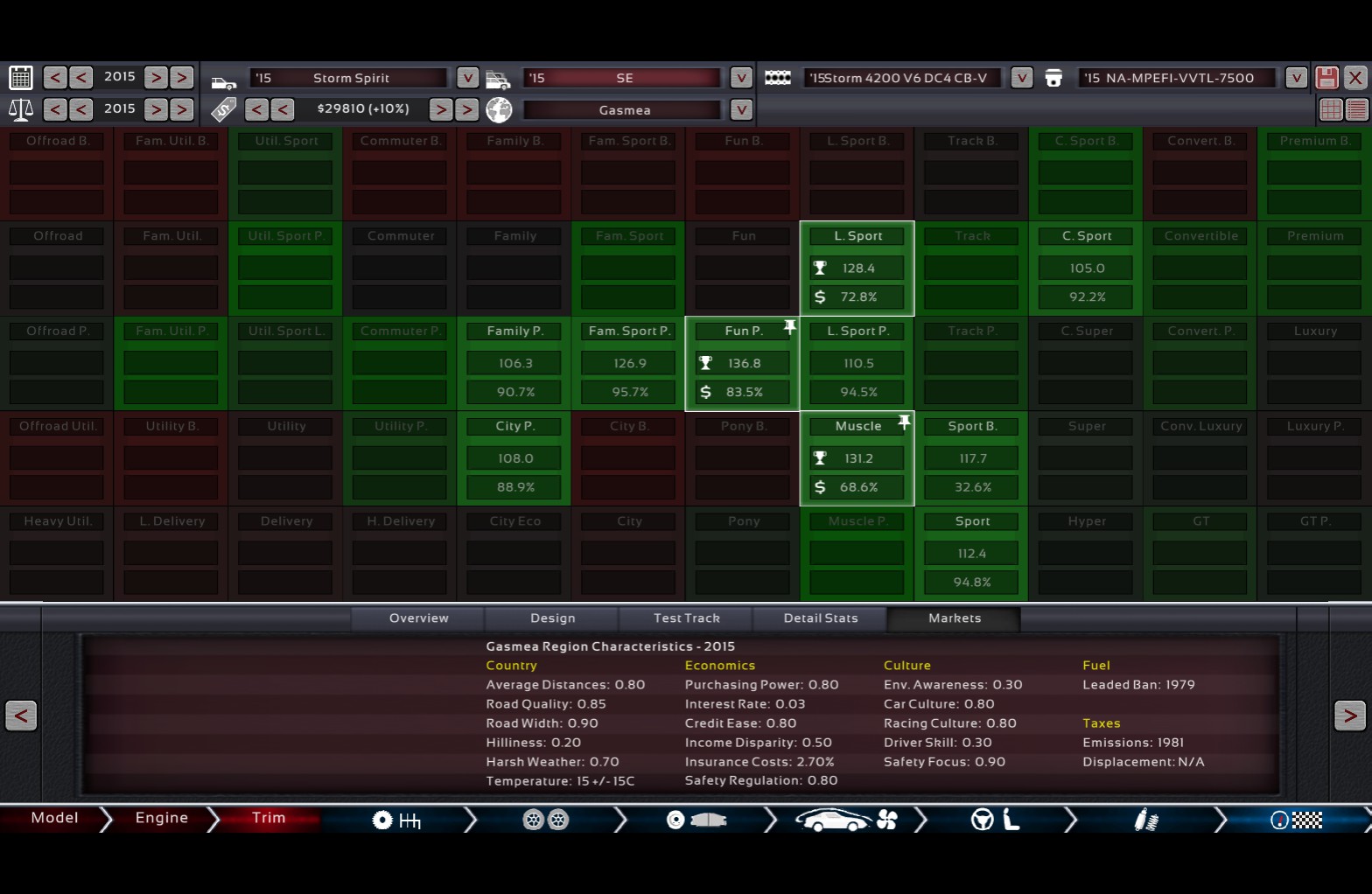This screenshot has height=894, width=1372.
Task: Click the car model icon beside Storm Spirit
Action: click(224, 80)
